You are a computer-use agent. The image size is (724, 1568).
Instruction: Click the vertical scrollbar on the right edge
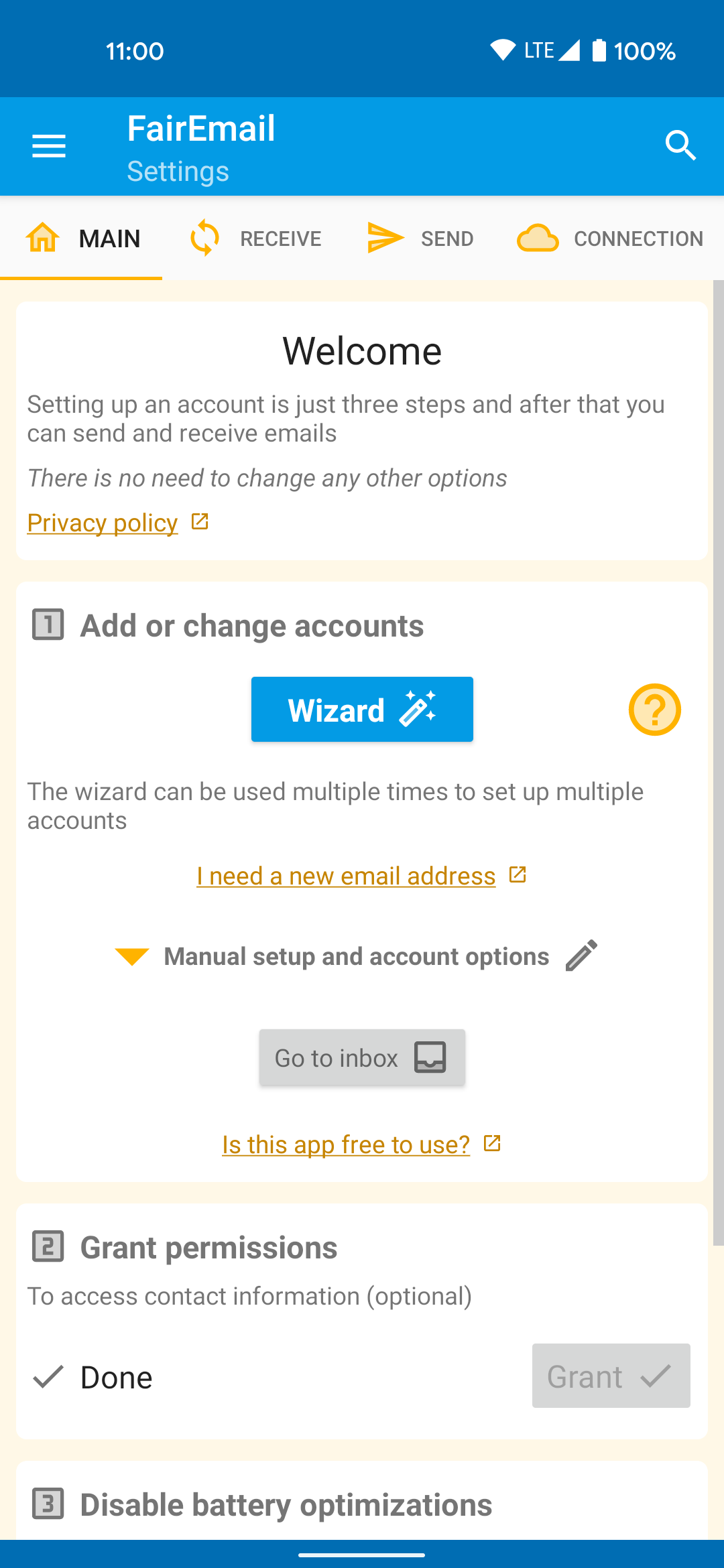pyautogui.click(x=718, y=763)
